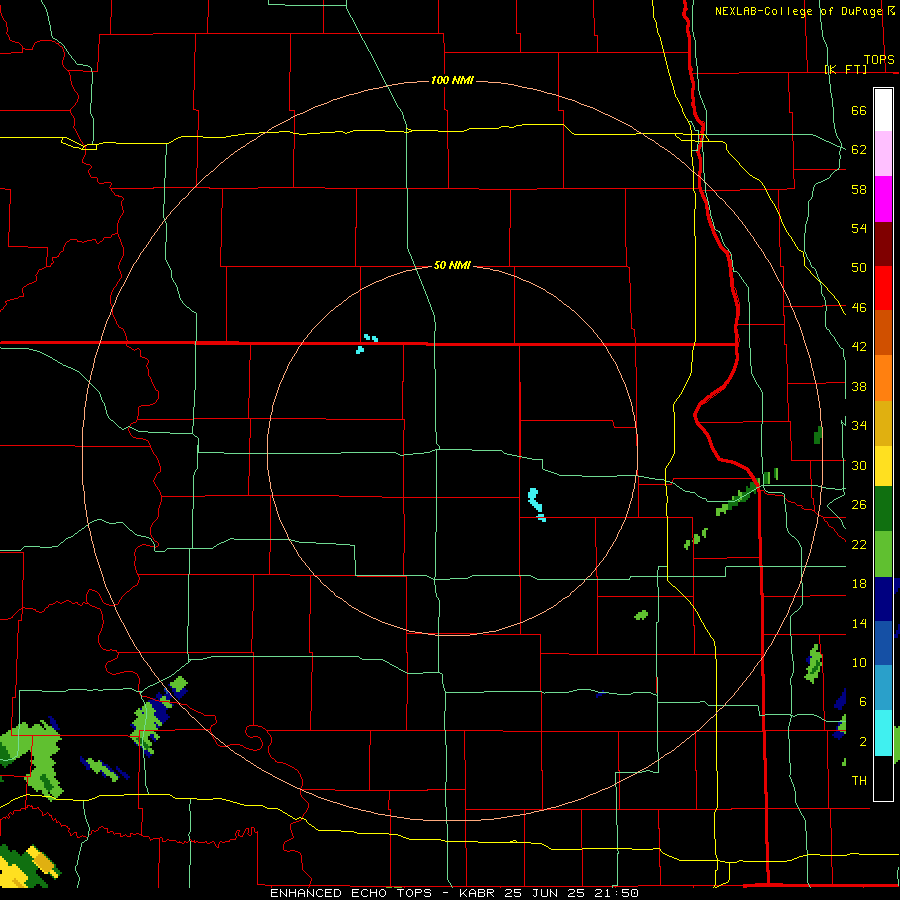
Task: Click the '26' legend value
Action: [x=859, y=505]
